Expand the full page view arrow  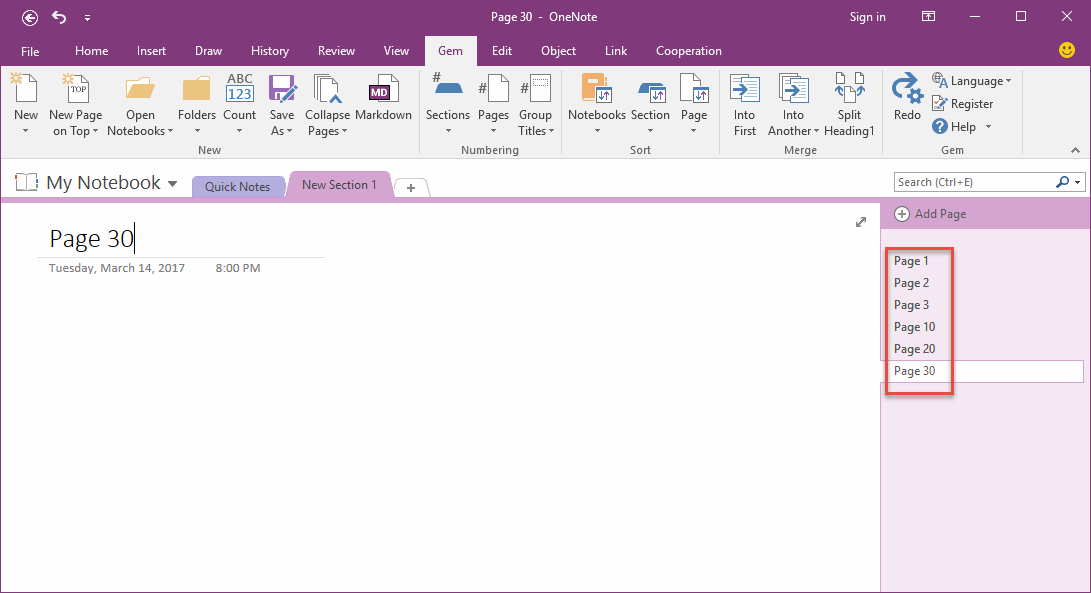pyautogui.click(x=861, y=222)
